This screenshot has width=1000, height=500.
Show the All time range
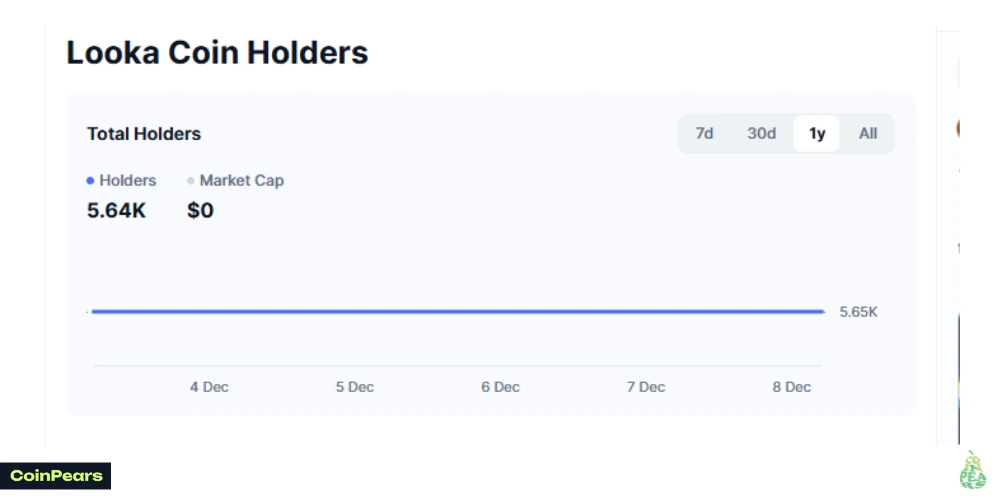pos(868,133)
